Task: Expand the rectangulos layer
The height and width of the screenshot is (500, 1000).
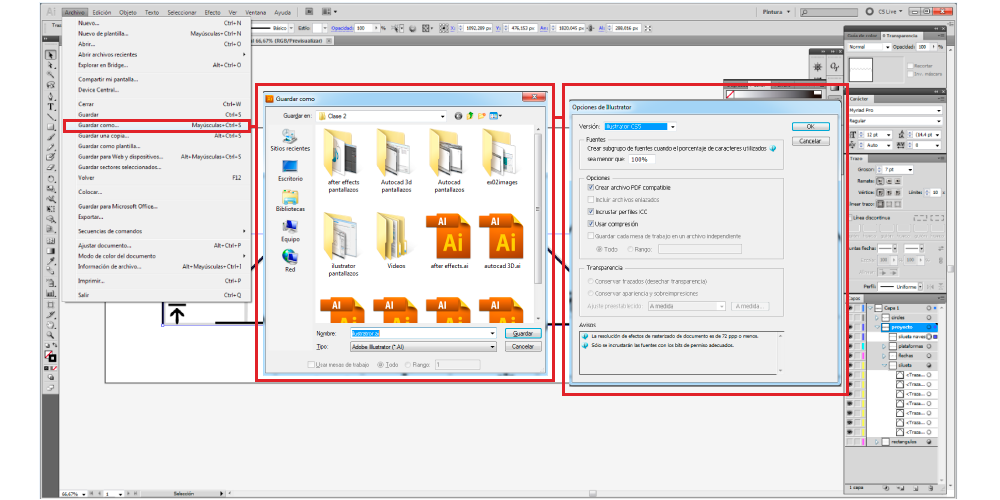Action: pyautogui.click(x=877, y=441)
